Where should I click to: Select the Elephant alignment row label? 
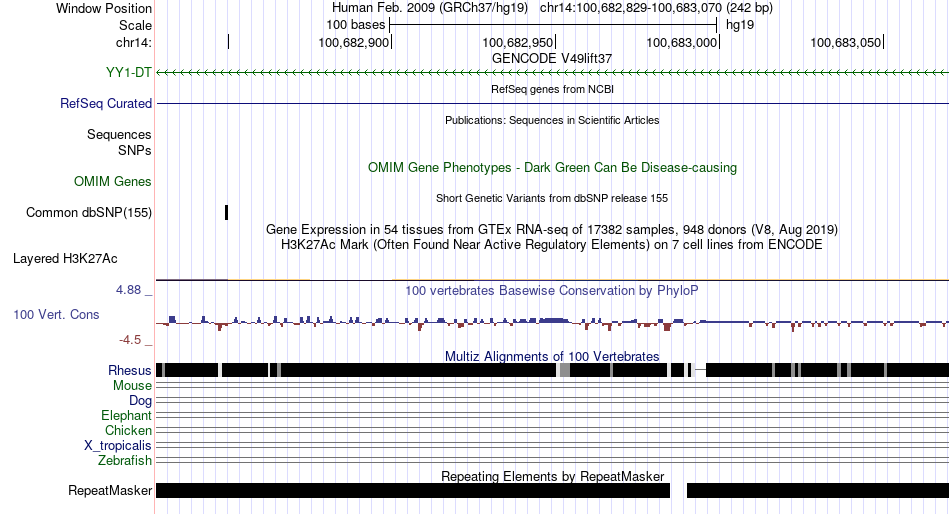pyautogui.click(x=126, y=415)
